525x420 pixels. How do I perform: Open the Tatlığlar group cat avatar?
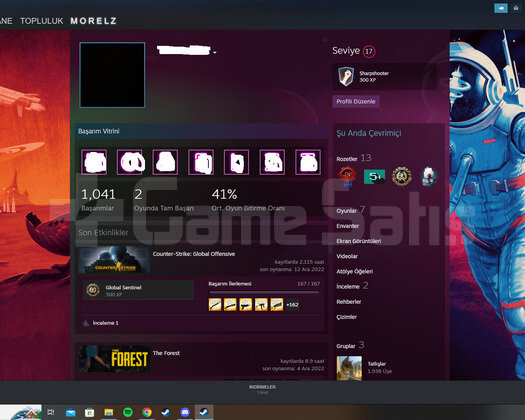[349, 368]
